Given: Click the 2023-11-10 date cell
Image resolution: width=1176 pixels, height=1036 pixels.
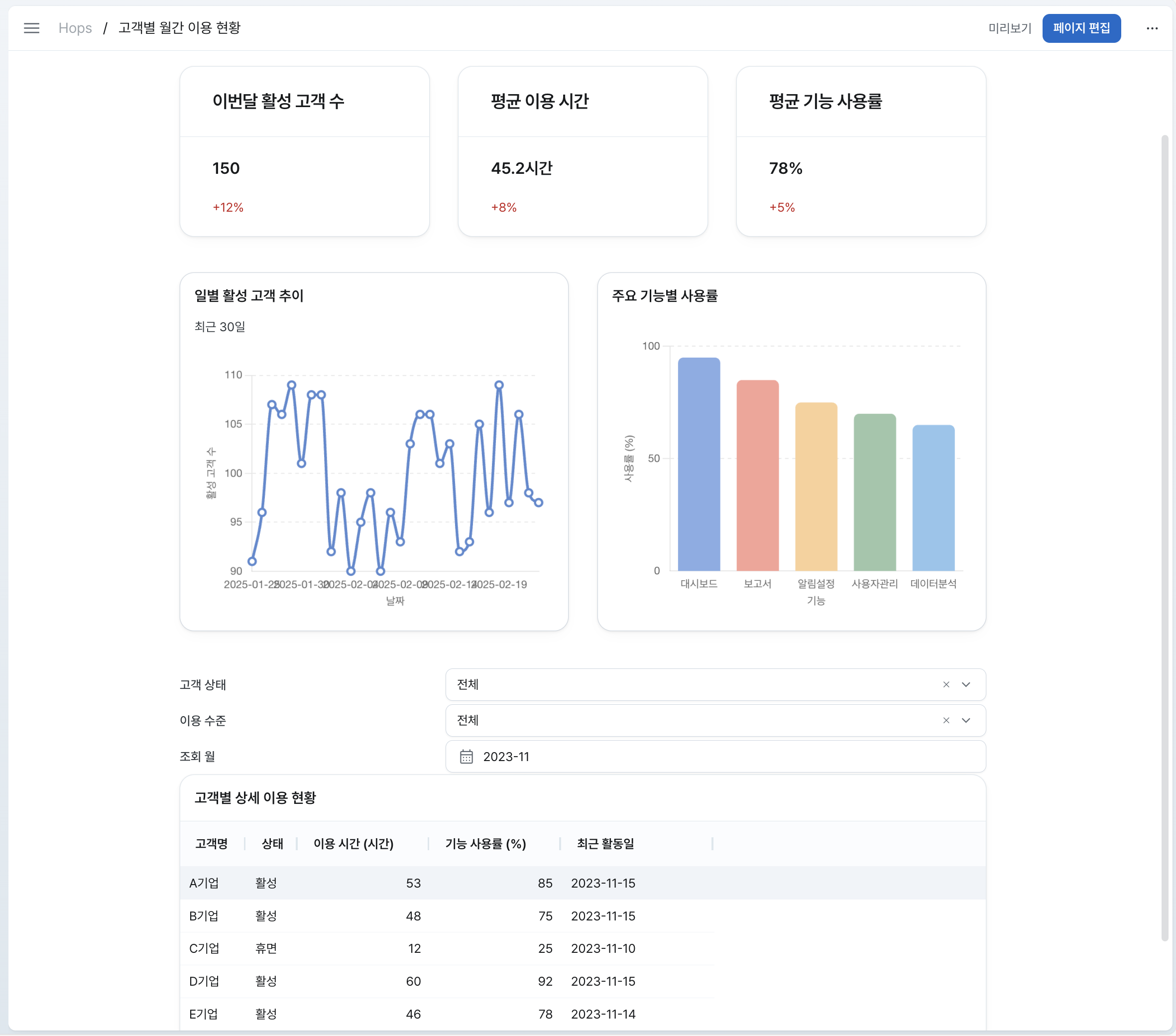Looking at the screenshot, I should pos(603,948).
